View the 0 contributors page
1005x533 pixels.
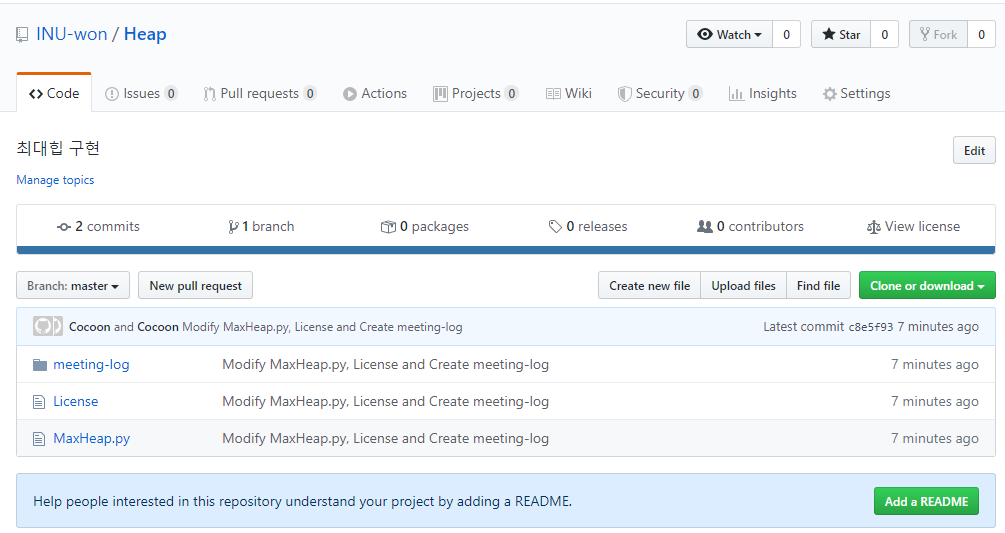coord(750,226)
